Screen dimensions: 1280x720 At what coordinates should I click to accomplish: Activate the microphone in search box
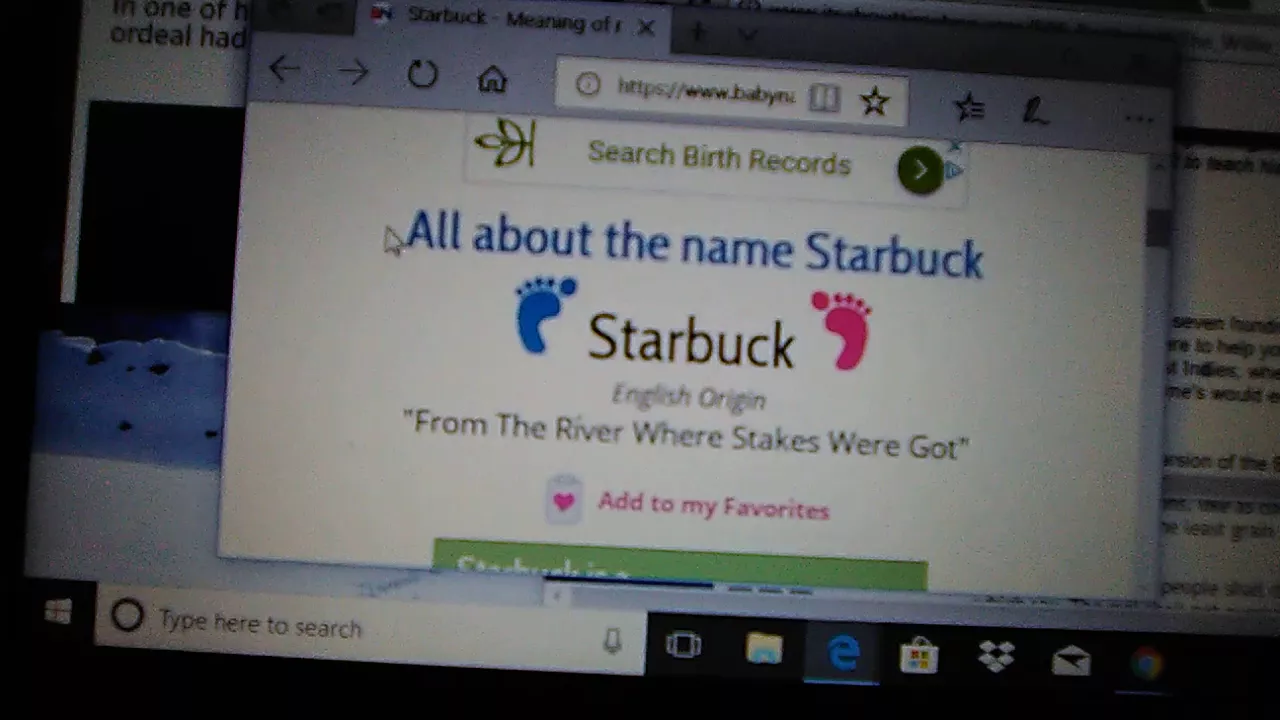pyautogui.click(x=613, y=641)
